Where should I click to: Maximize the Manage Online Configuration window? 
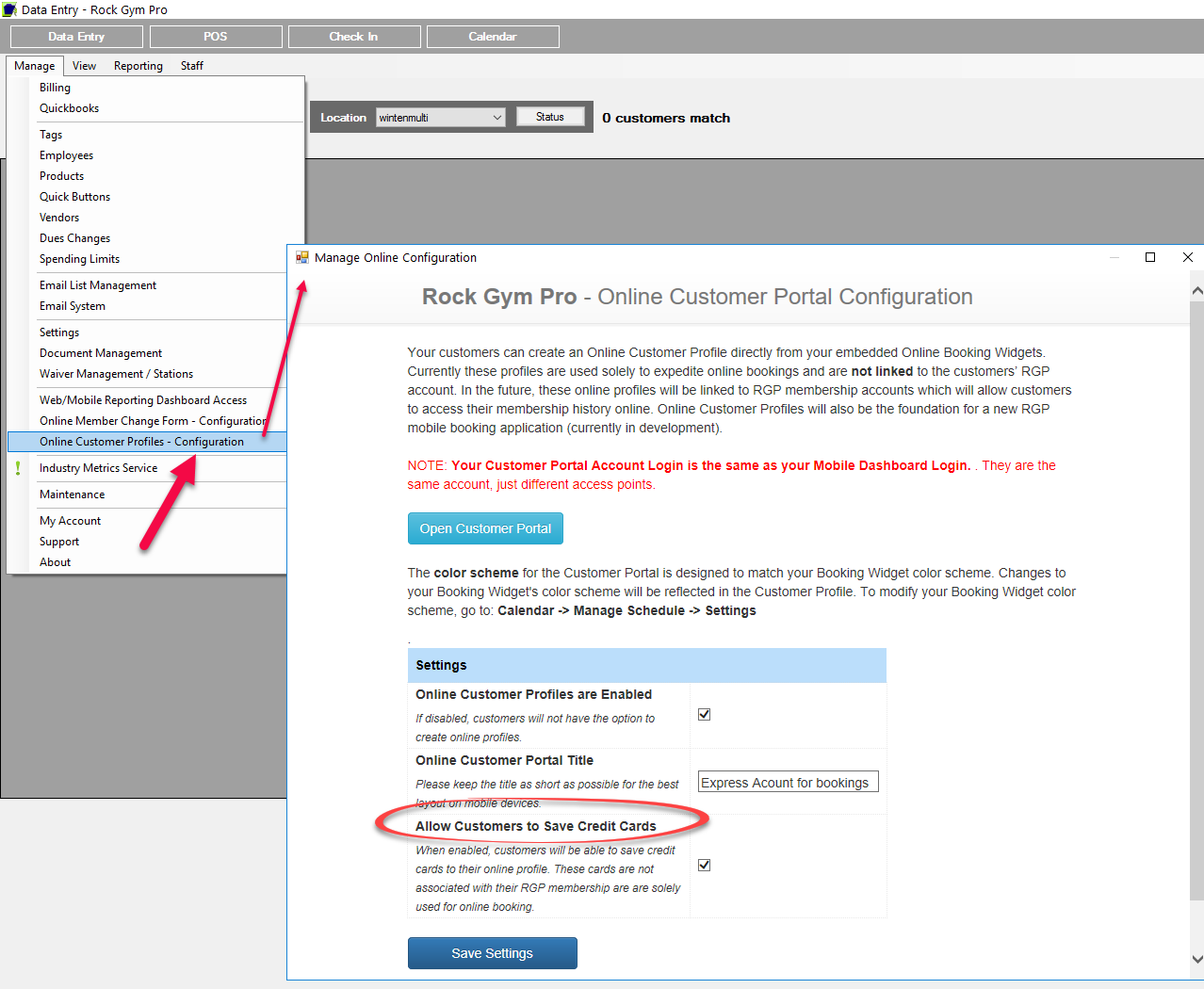pos(1150,257)
